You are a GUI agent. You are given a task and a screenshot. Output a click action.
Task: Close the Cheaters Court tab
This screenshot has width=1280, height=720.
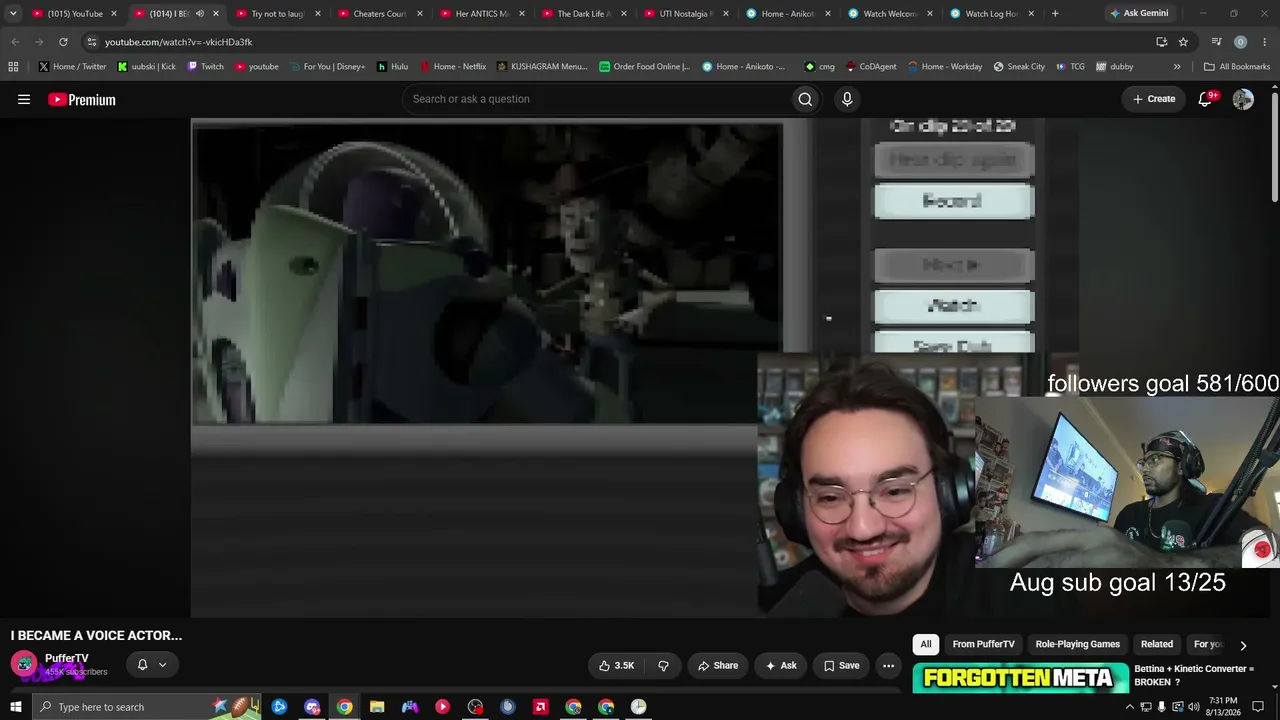[419, 14]
